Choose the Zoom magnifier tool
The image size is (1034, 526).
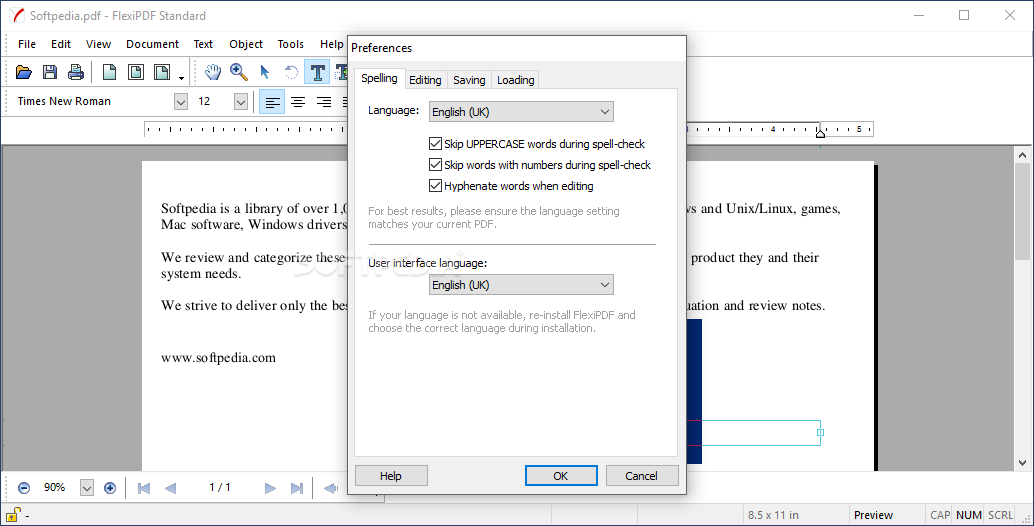(x=239, y=72)
